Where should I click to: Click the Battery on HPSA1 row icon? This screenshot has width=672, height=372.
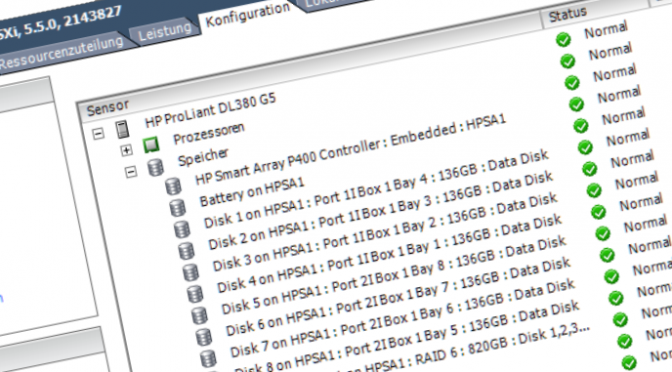click(x=177, y=208)
